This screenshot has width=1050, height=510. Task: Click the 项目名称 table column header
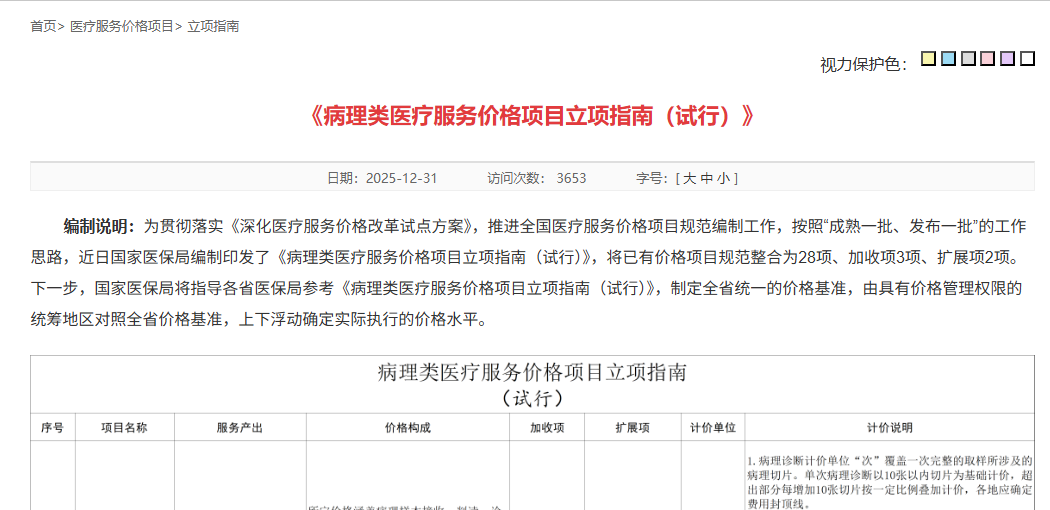point(124,427)
